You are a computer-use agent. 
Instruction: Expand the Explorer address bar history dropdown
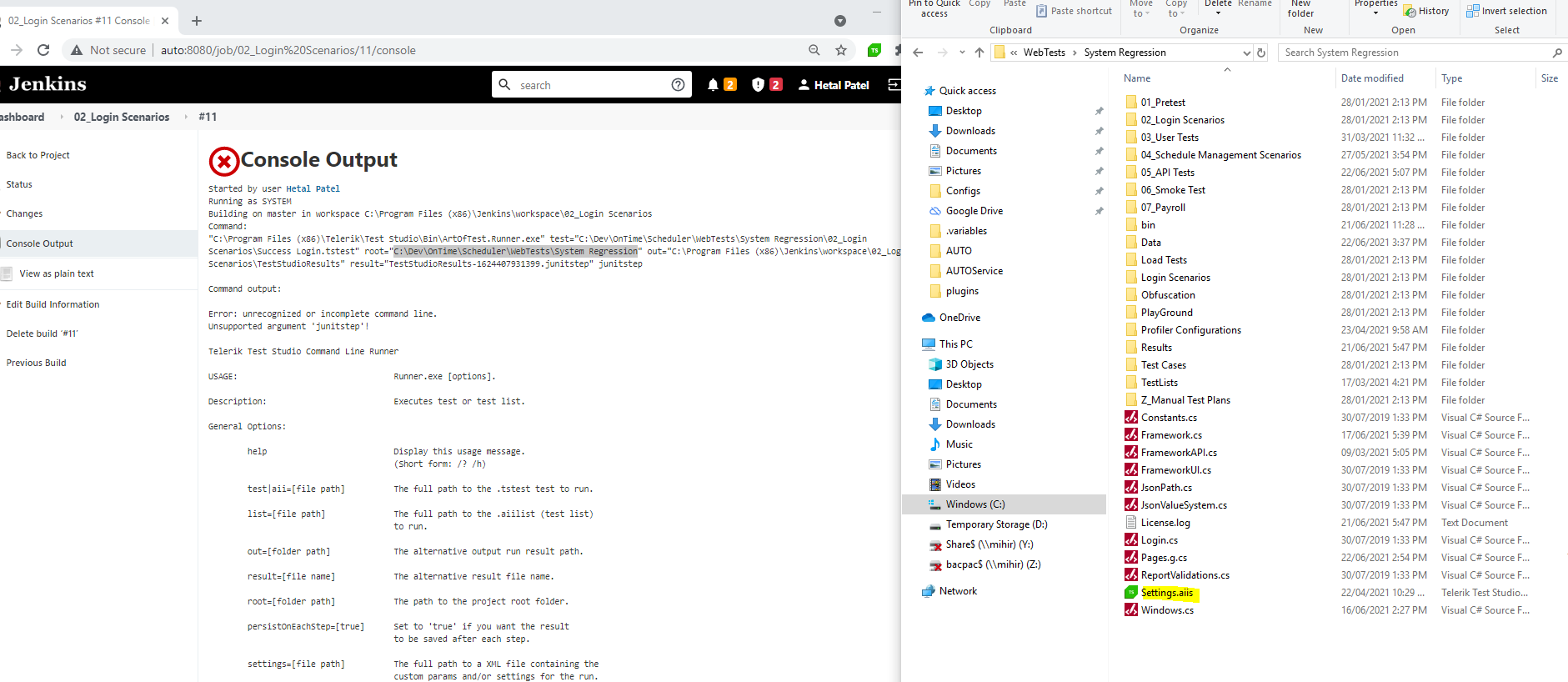tap(1246, 53)
